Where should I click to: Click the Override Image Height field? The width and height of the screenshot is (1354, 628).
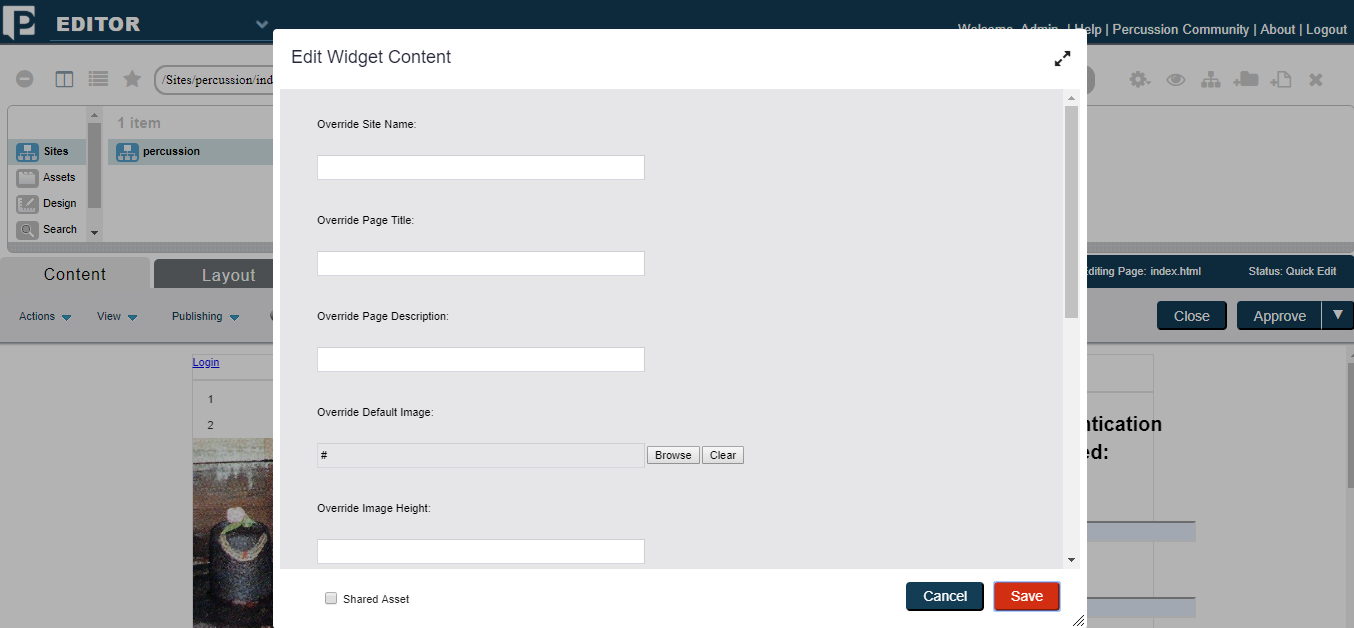coord(481,551)
